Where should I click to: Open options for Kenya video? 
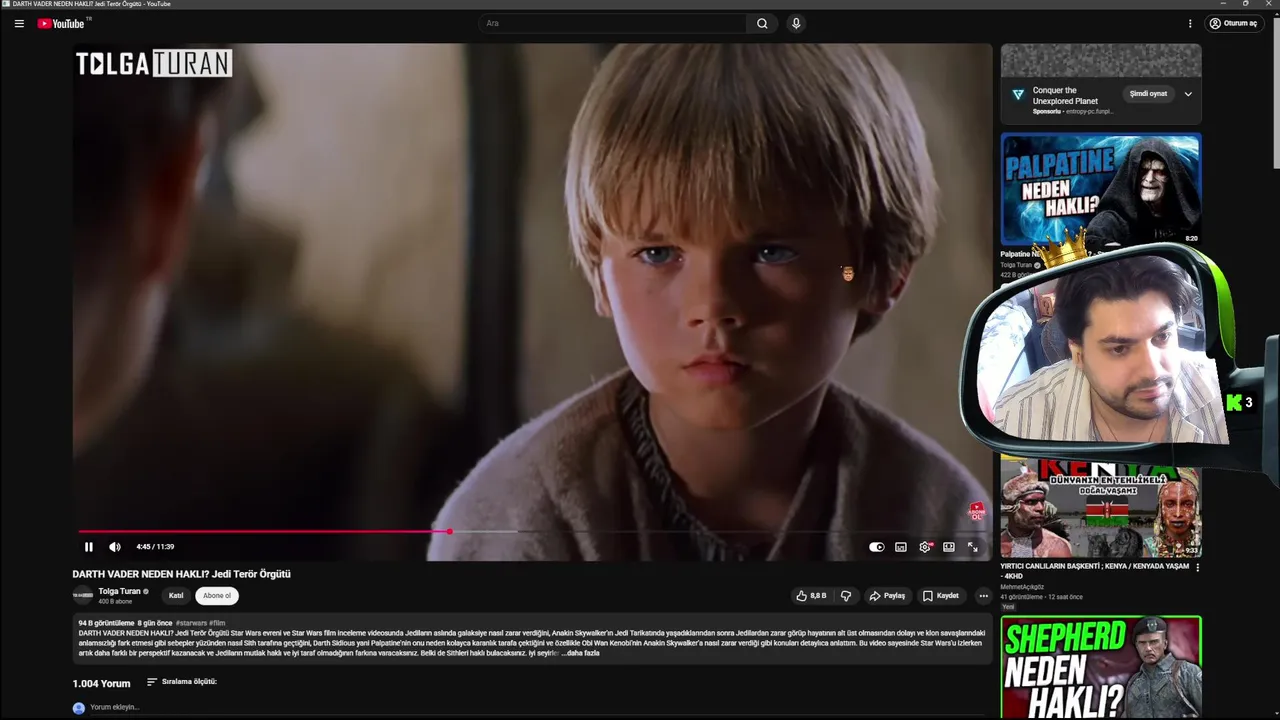click(x=1197, y=567)
